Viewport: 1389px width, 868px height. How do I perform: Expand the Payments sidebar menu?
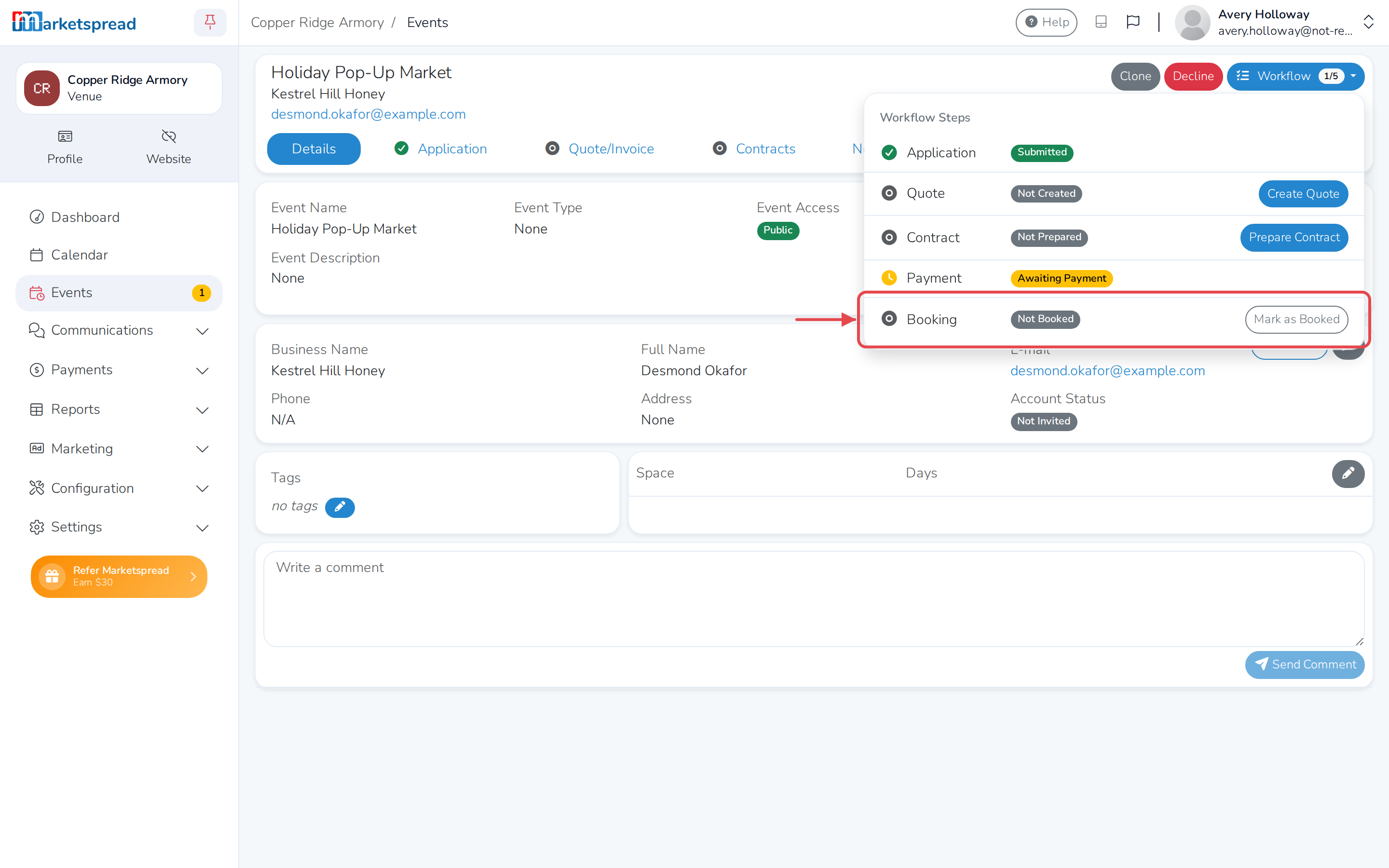119,370
